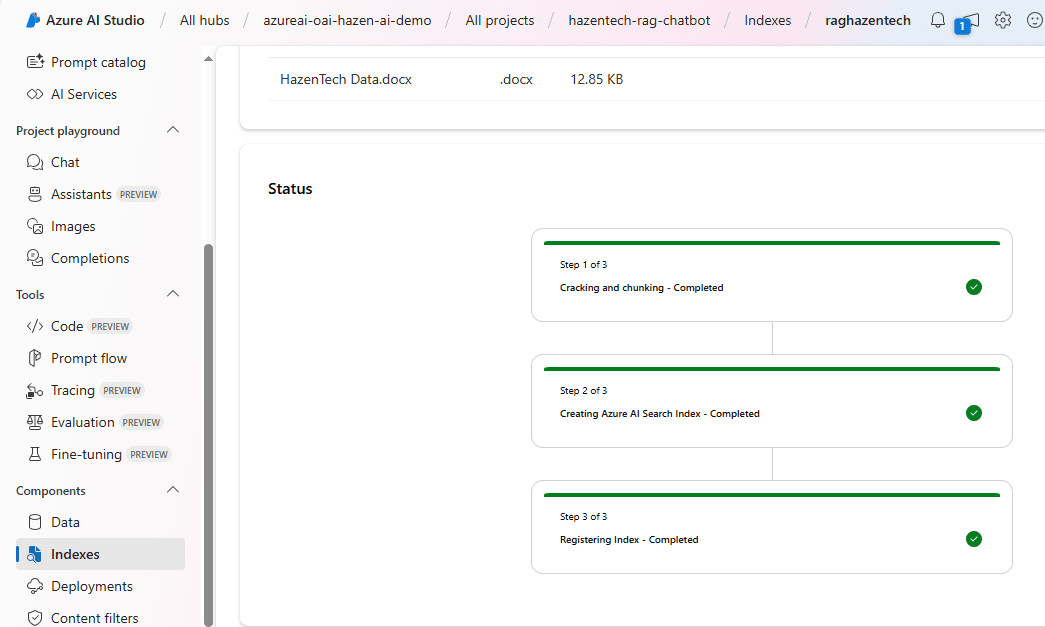Open Tracing in the Tools section
Viewport: 1045px width, 627px height.
[x=73, y=390]
